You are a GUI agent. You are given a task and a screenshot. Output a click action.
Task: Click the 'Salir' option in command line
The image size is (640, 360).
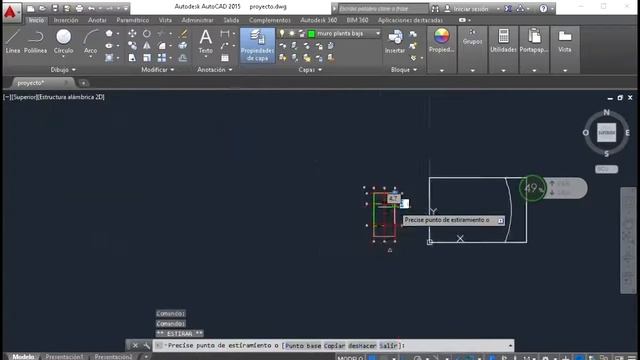point(388,346)
